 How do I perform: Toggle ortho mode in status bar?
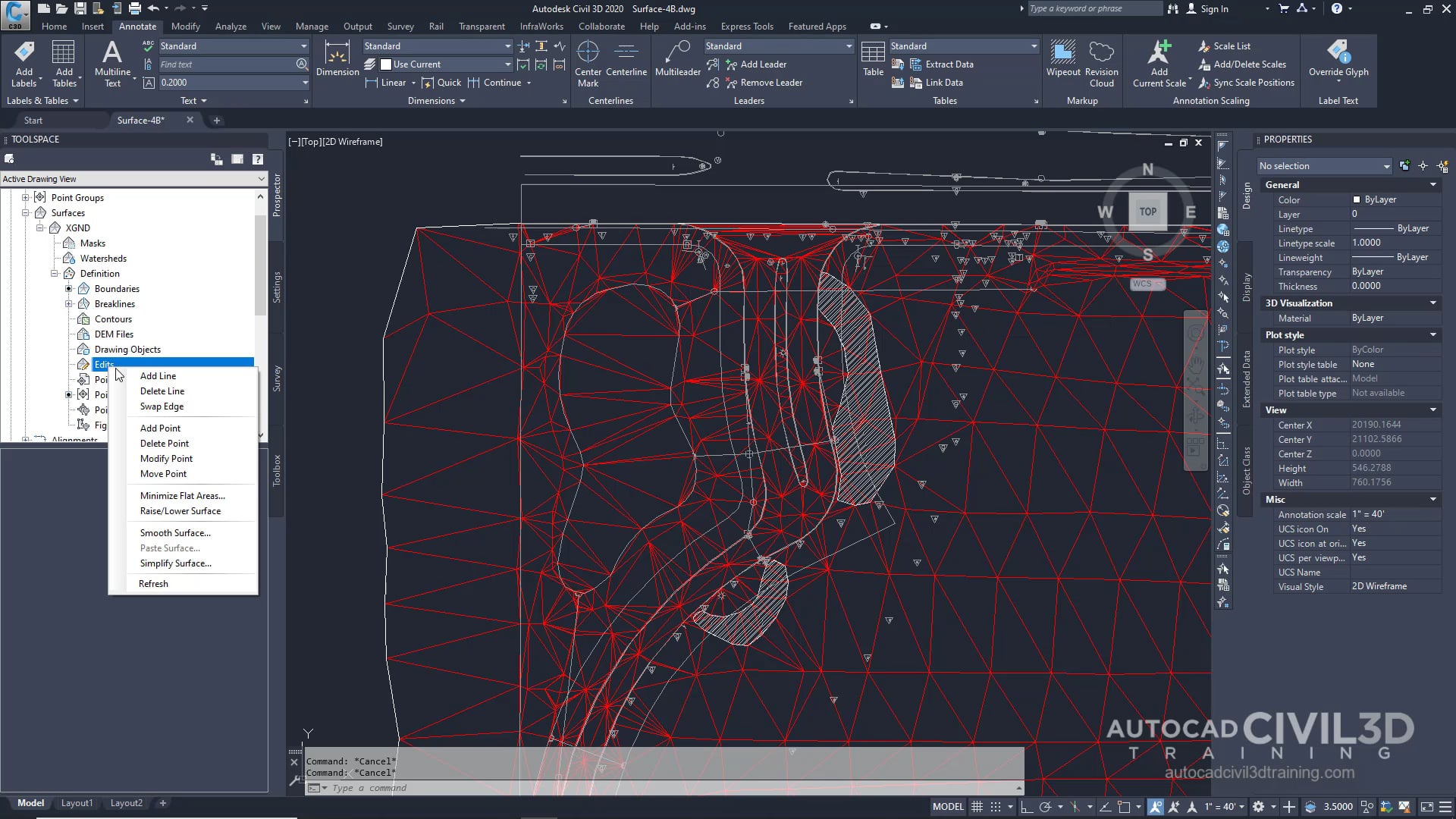(x=1027, y=807)
